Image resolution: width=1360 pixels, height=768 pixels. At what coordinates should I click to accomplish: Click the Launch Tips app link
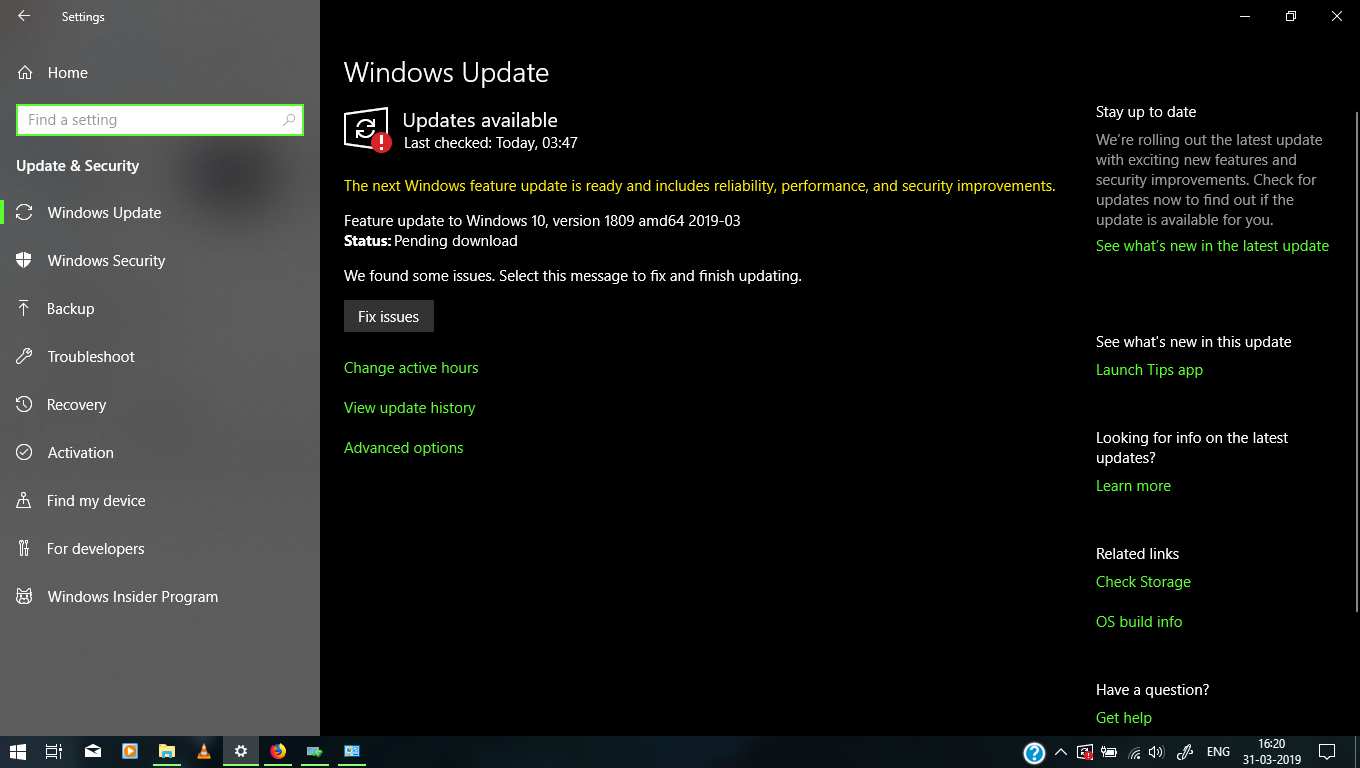point(1149,370)
